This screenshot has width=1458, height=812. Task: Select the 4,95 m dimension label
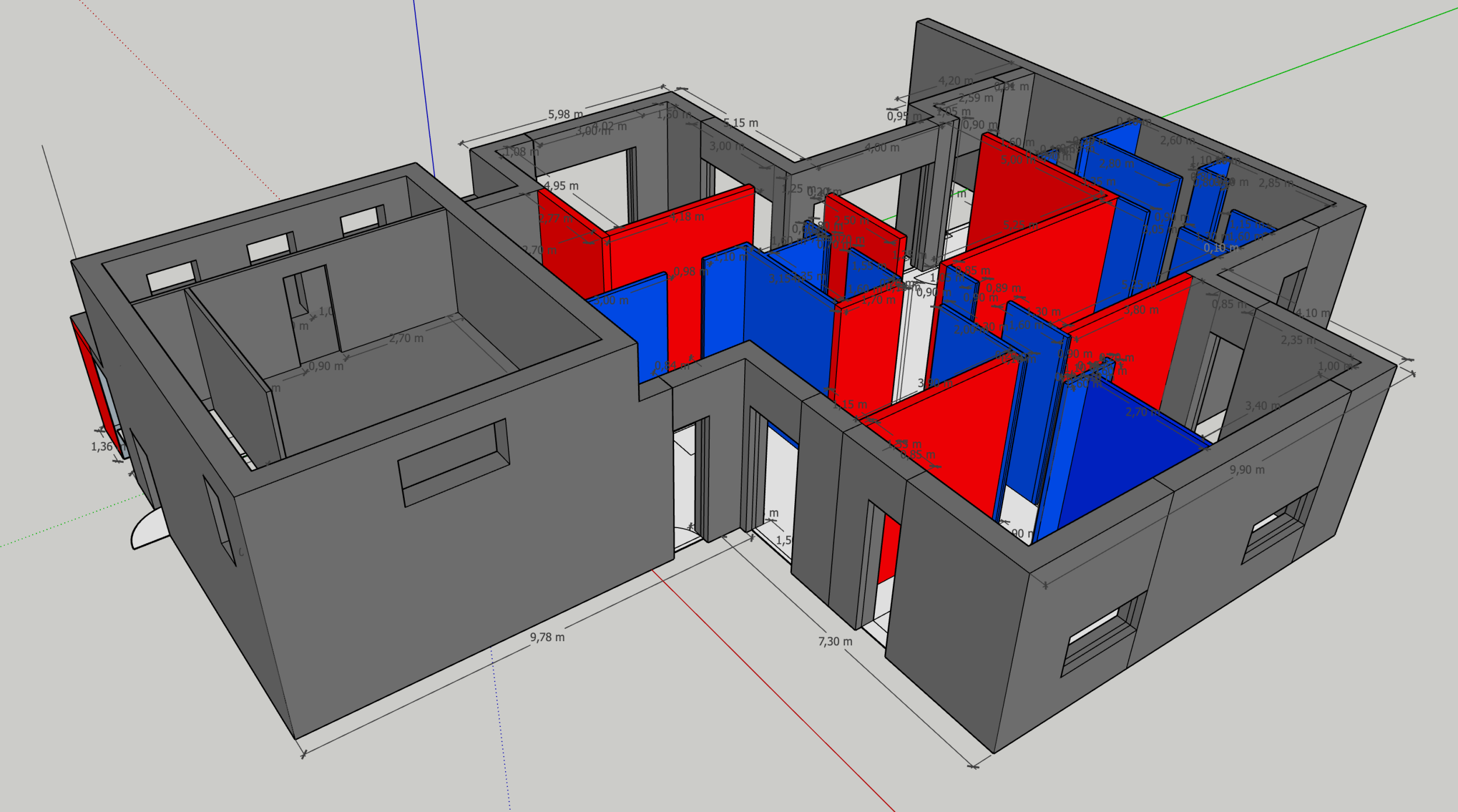pyautogui.click(x=561, y=186)
